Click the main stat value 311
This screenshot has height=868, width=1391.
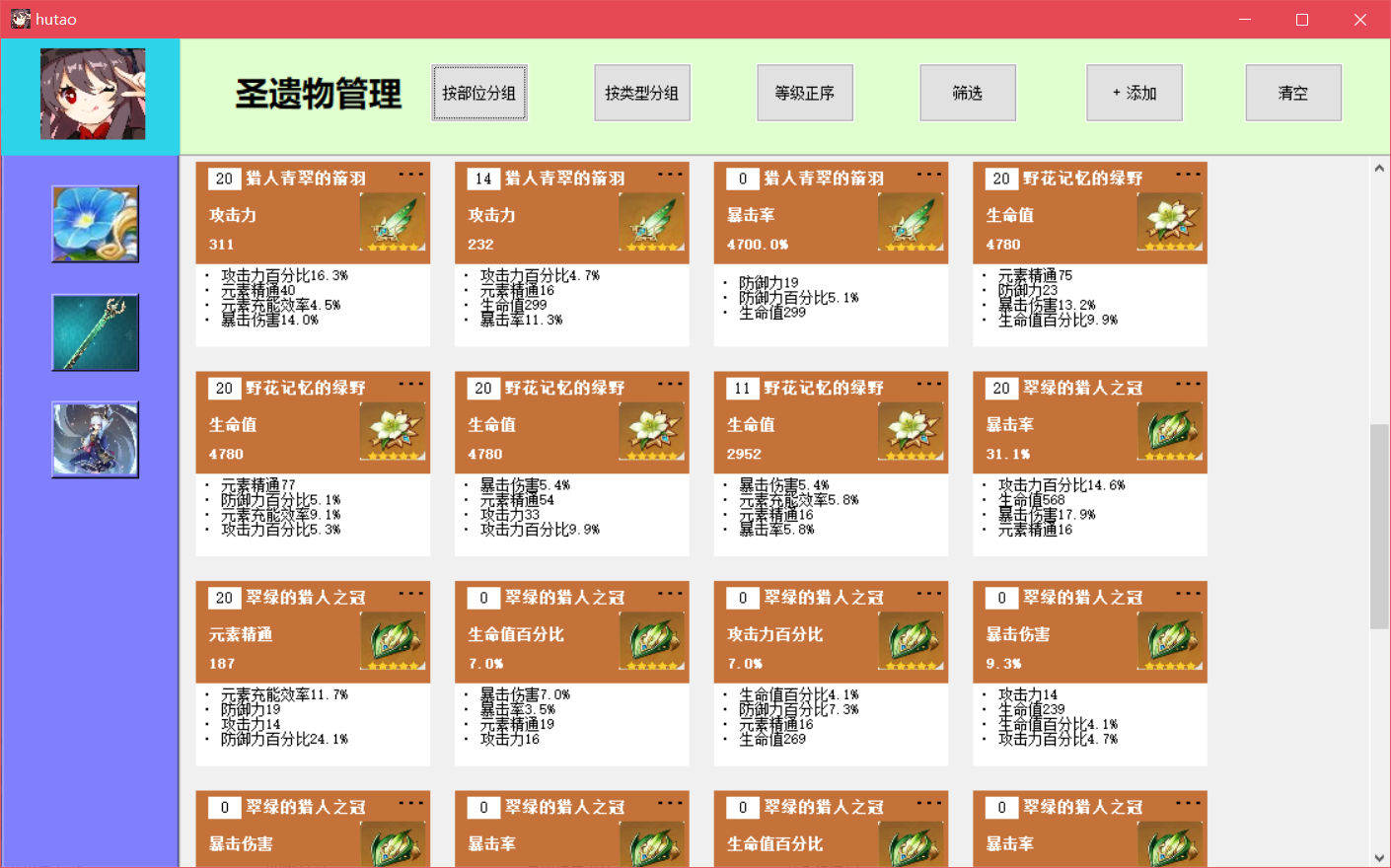point(221,245)
